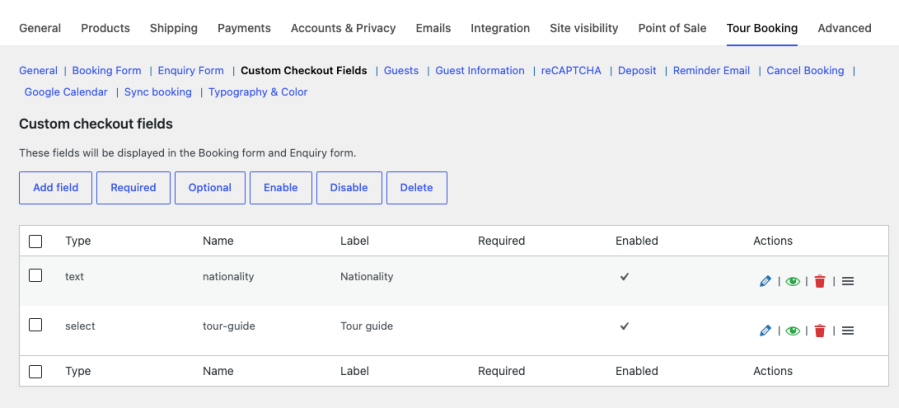The image size is (899, 408).
Task: Open the Advanced tab
Action: click(x=845, y=28)
